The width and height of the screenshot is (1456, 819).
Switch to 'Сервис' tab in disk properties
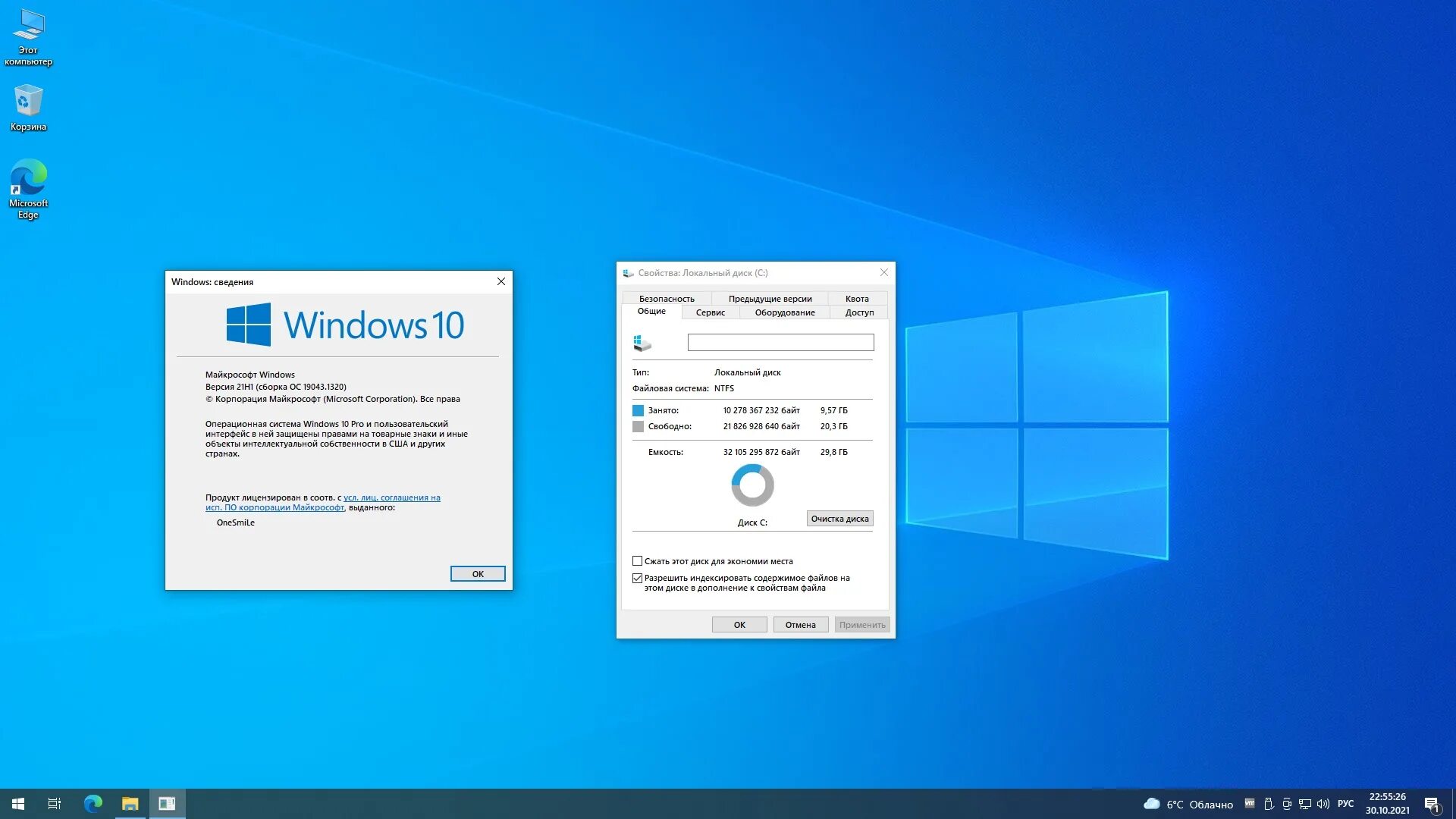[709, 311]
